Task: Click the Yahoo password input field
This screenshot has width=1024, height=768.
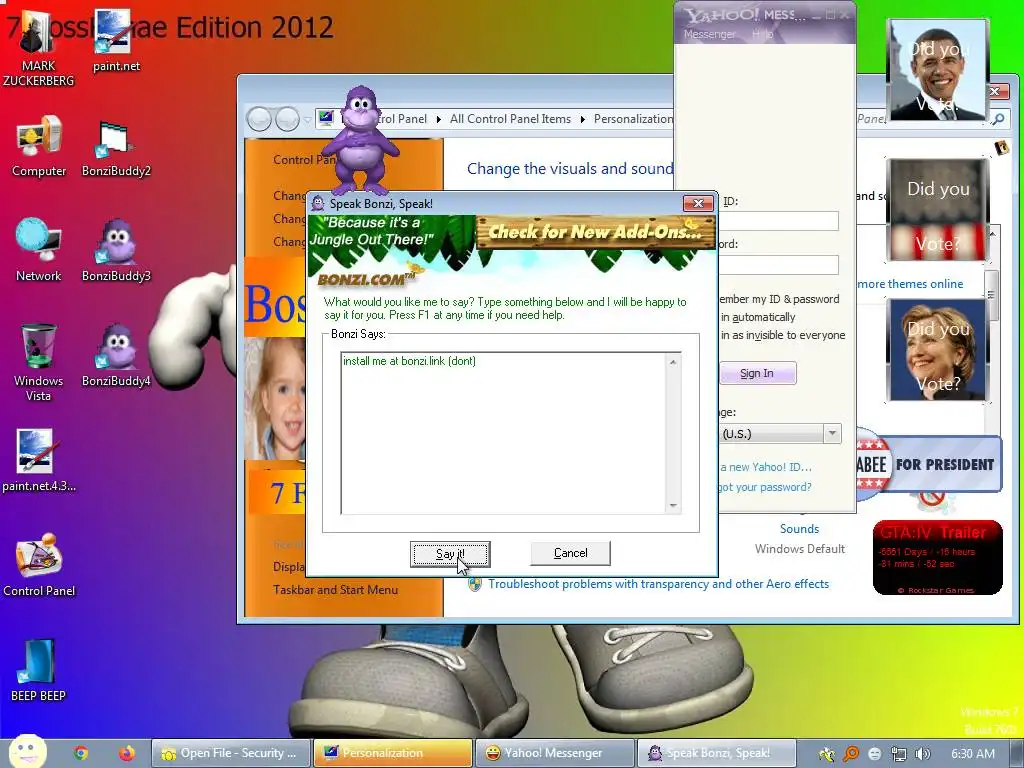Action: point(778,264)
